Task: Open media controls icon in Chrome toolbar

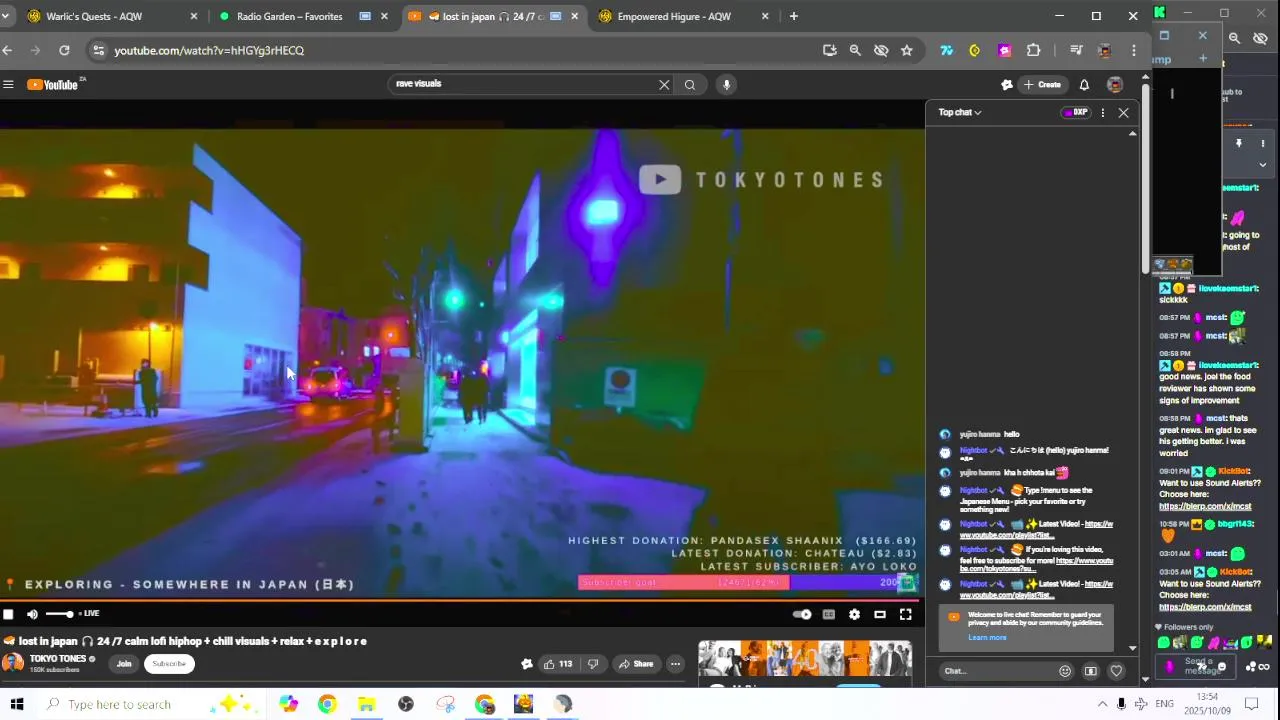Action: [1076, 50]
